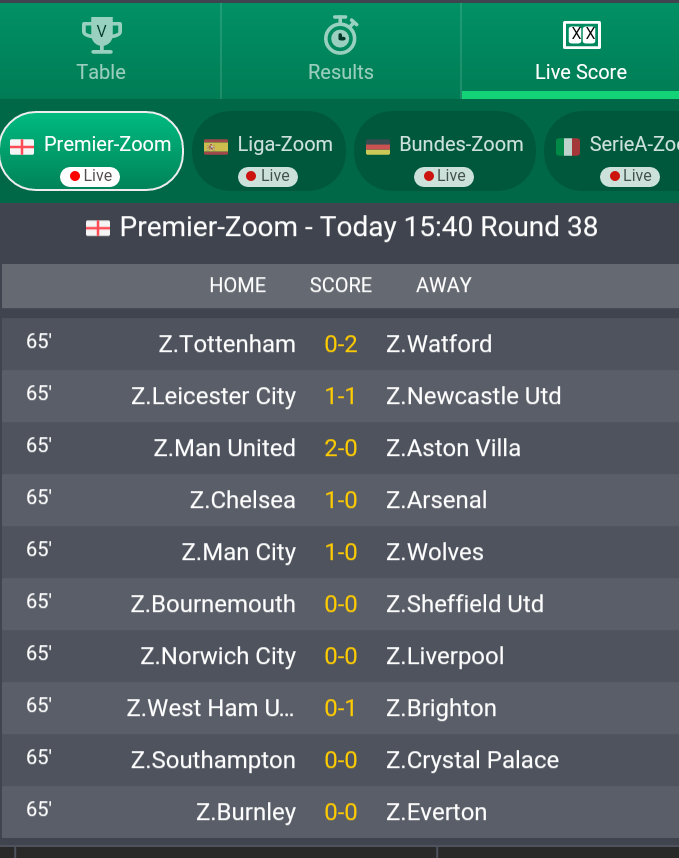Click the England flag in round header
The height and width of the screenshot is (858, 679).
[98, 228]
